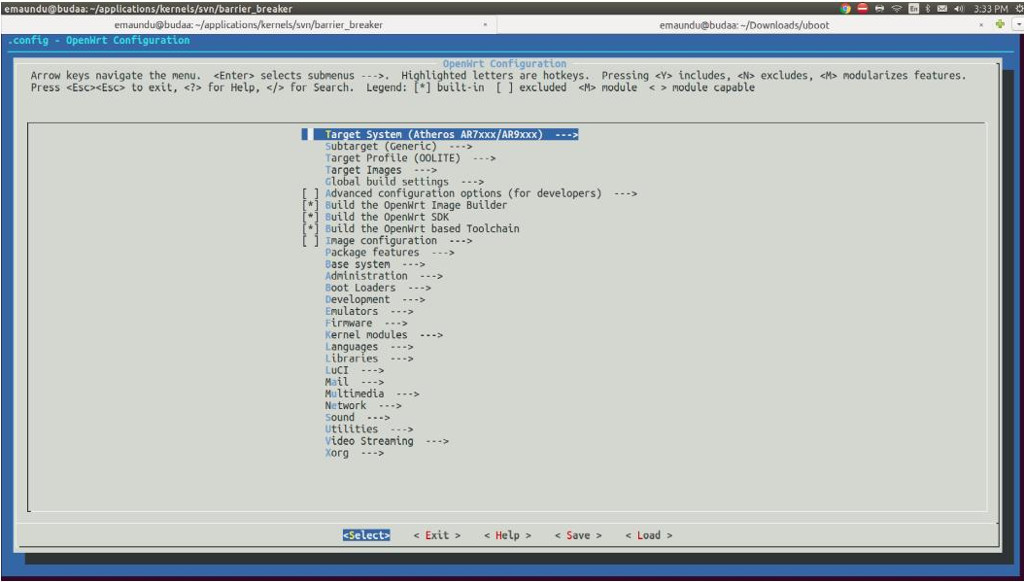Toggle Advanced configuration options checkbox
Screen dimensions: 1024x582
310,193
